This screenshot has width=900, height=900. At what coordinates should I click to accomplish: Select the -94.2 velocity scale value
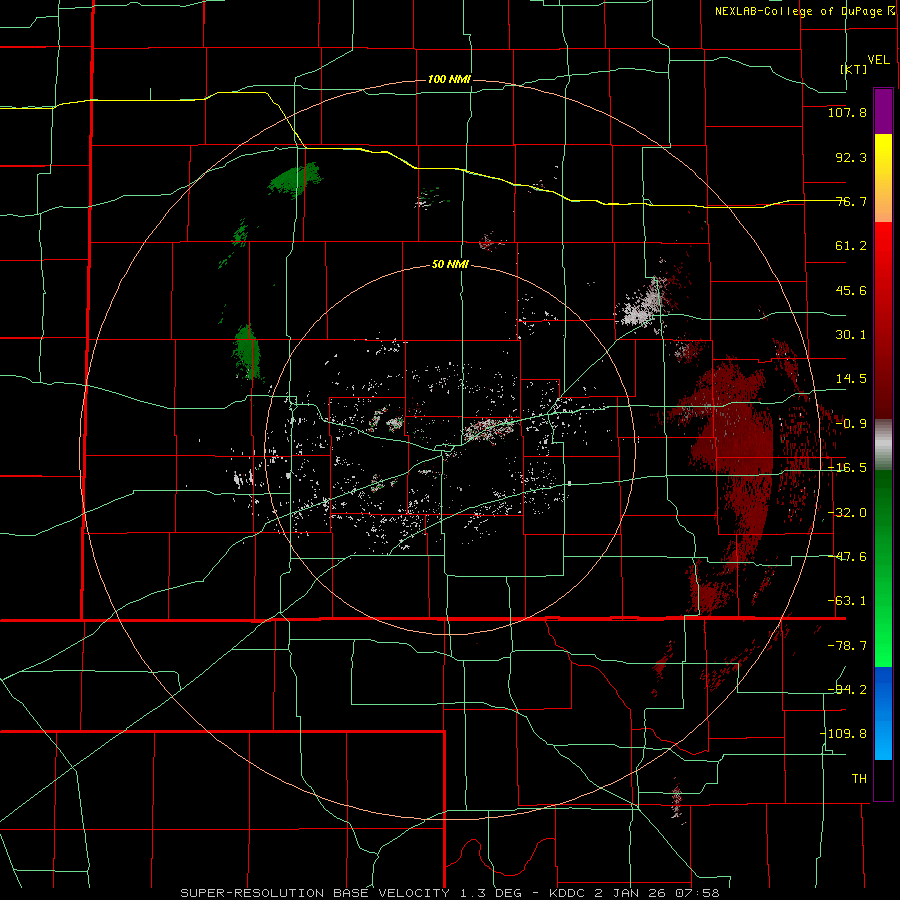tap(847, 689)
